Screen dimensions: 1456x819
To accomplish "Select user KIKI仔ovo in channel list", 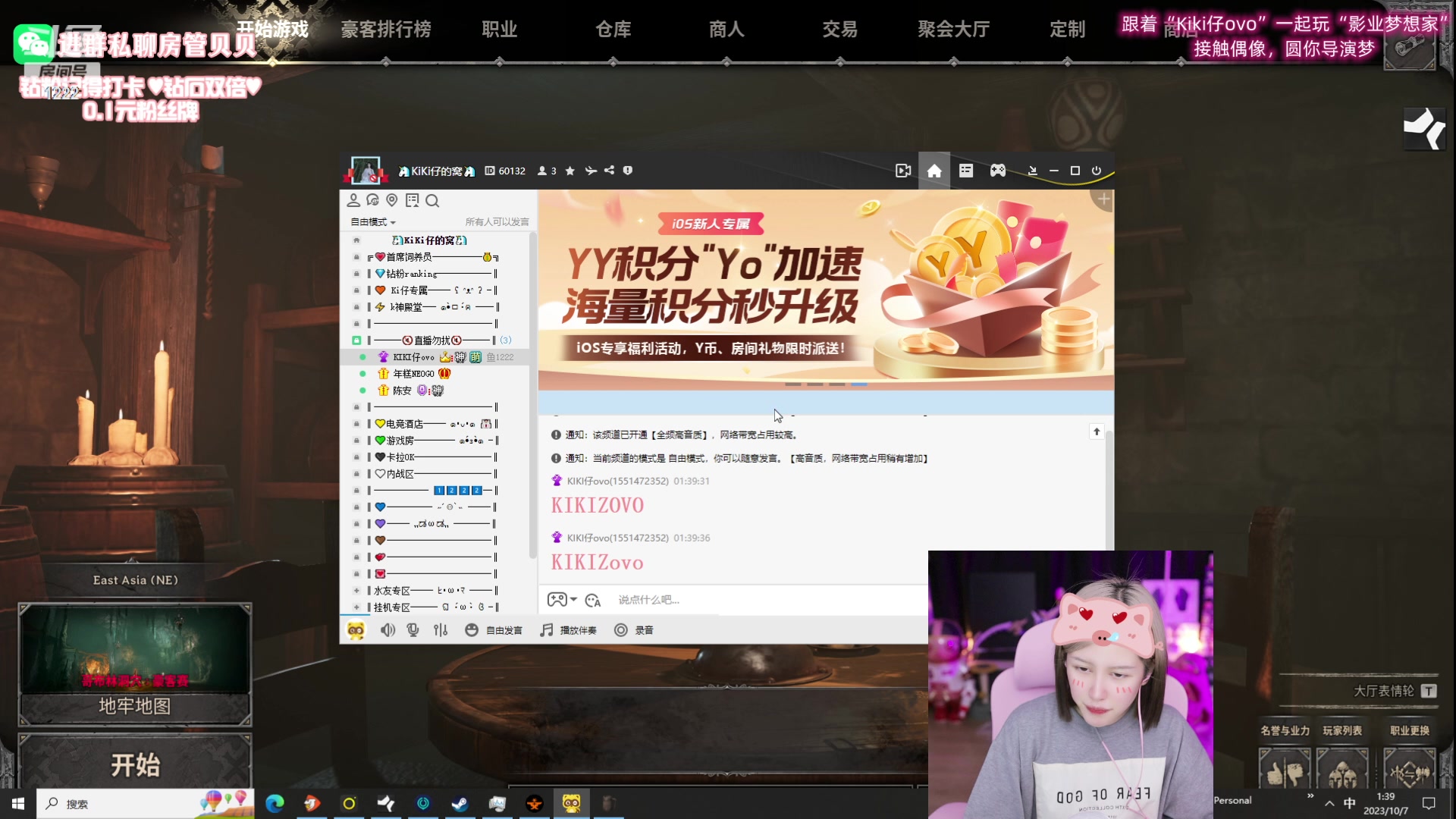I will (x=435, y=357).
